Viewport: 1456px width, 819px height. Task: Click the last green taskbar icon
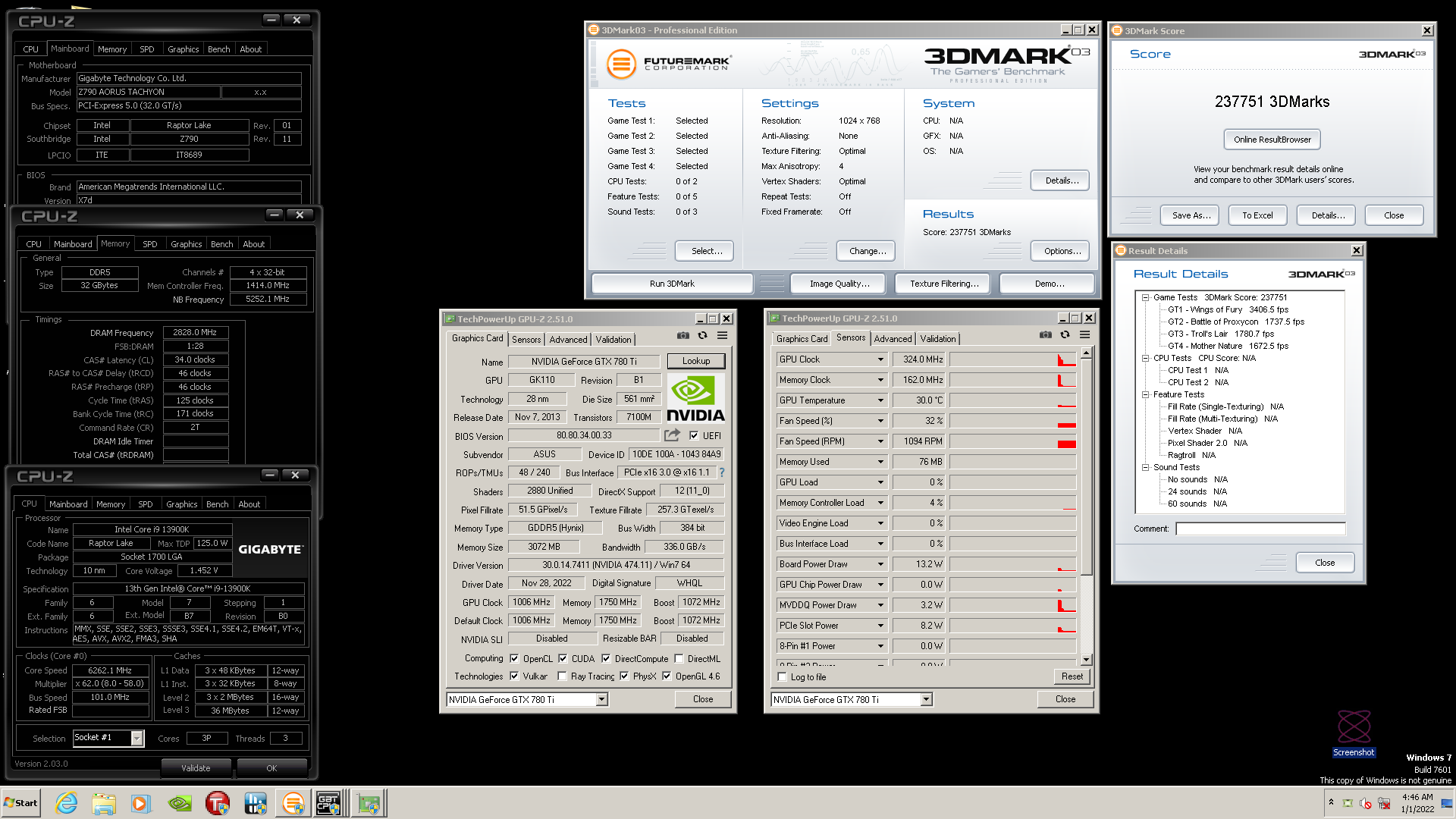tap(369, 803)
